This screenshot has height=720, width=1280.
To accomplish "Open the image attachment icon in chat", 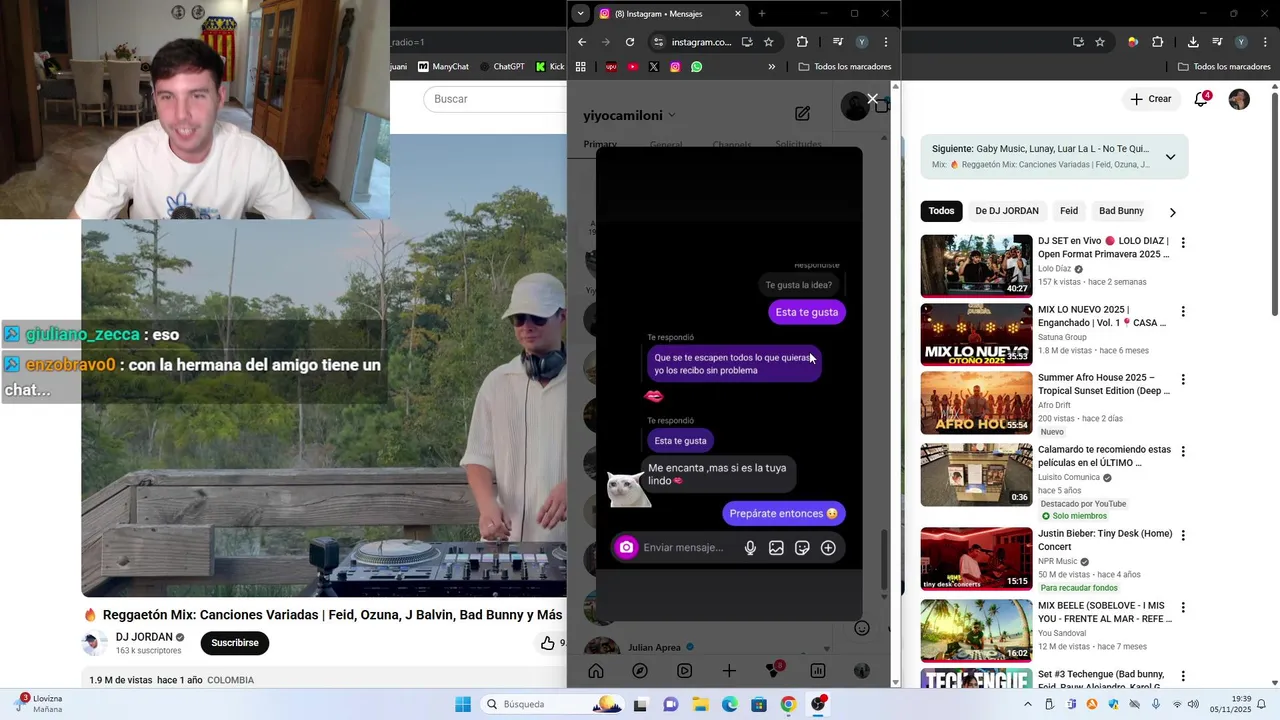I will (x=776, y=548).
